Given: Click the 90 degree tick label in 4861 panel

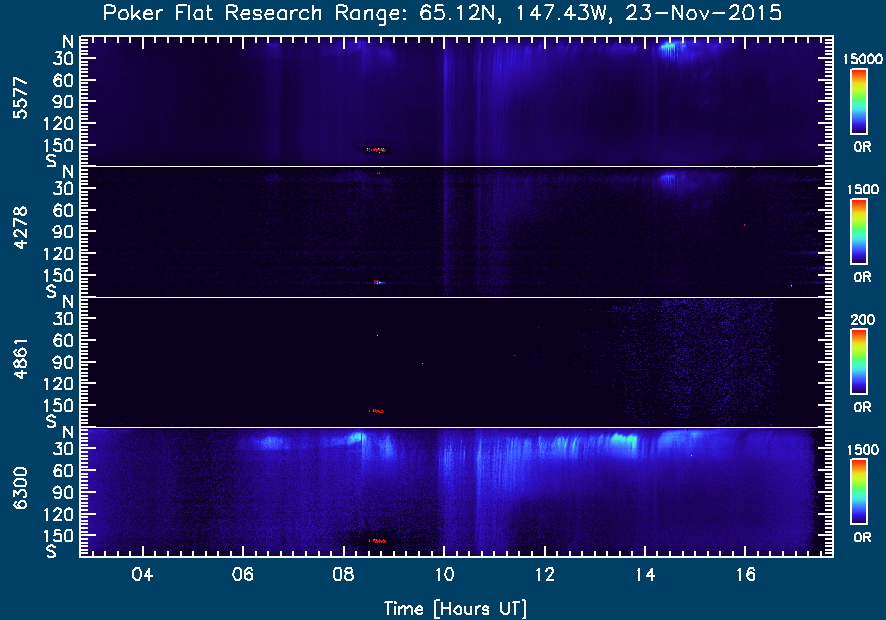Looking at the screenshot, I should (x=64, y=362).
